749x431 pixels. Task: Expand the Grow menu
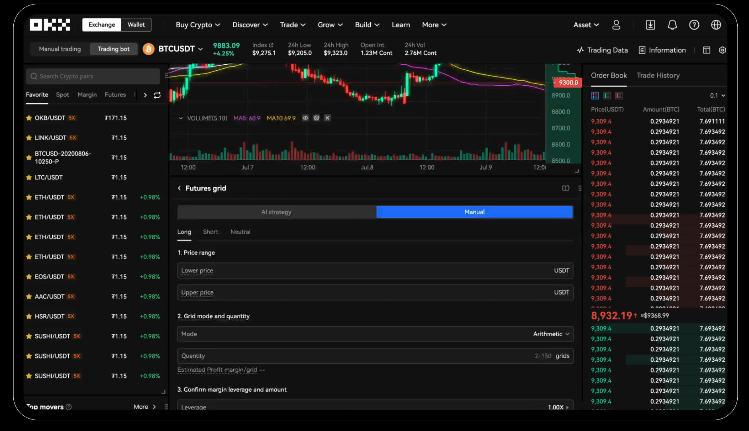point(330,25)
